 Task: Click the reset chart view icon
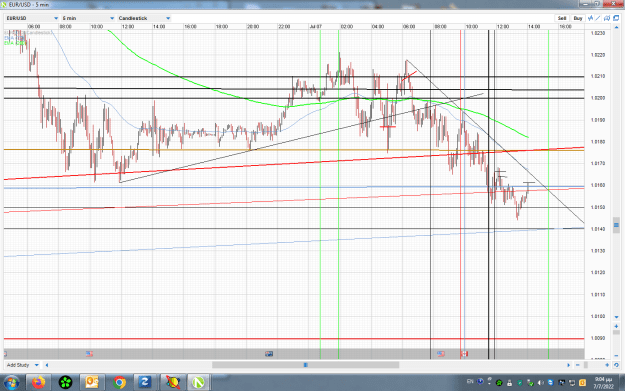click(616, 365)
